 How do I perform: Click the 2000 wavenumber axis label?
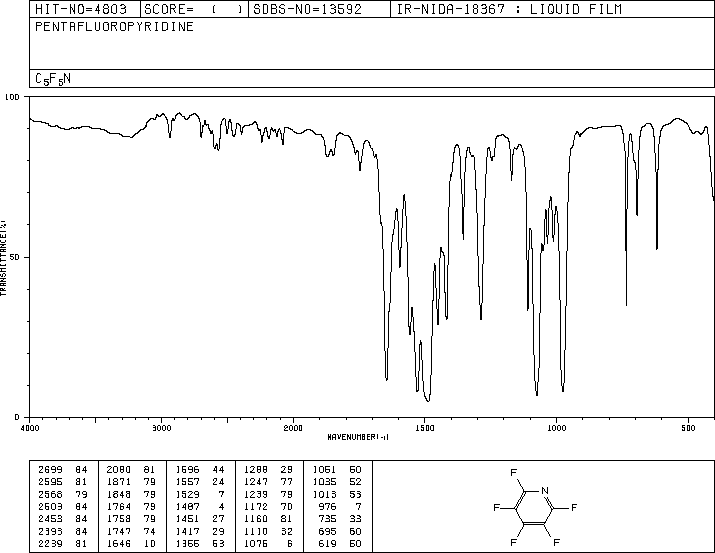293,428
